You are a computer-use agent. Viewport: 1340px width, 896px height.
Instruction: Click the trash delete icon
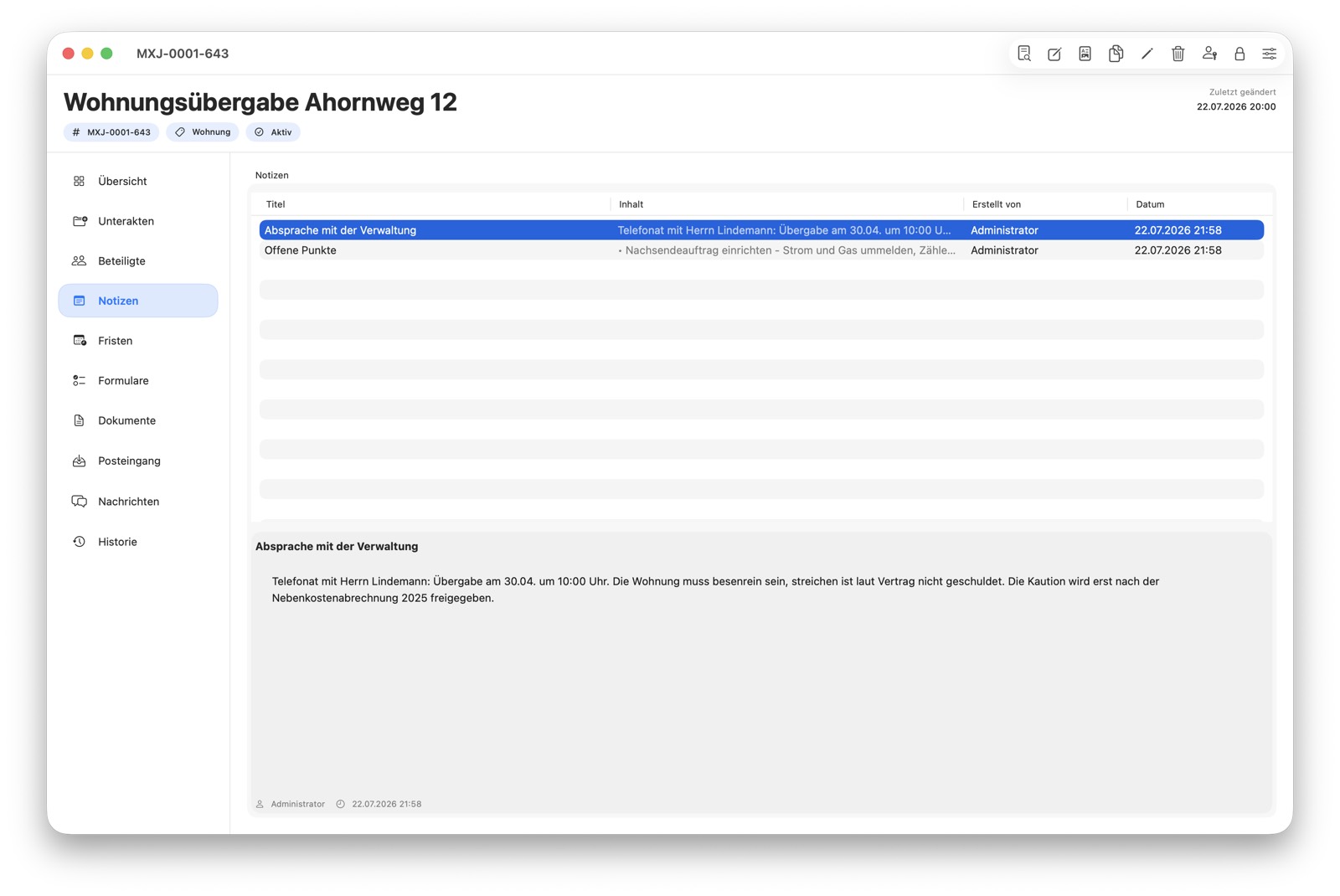pyautogui.click(x=1178, y=54)
